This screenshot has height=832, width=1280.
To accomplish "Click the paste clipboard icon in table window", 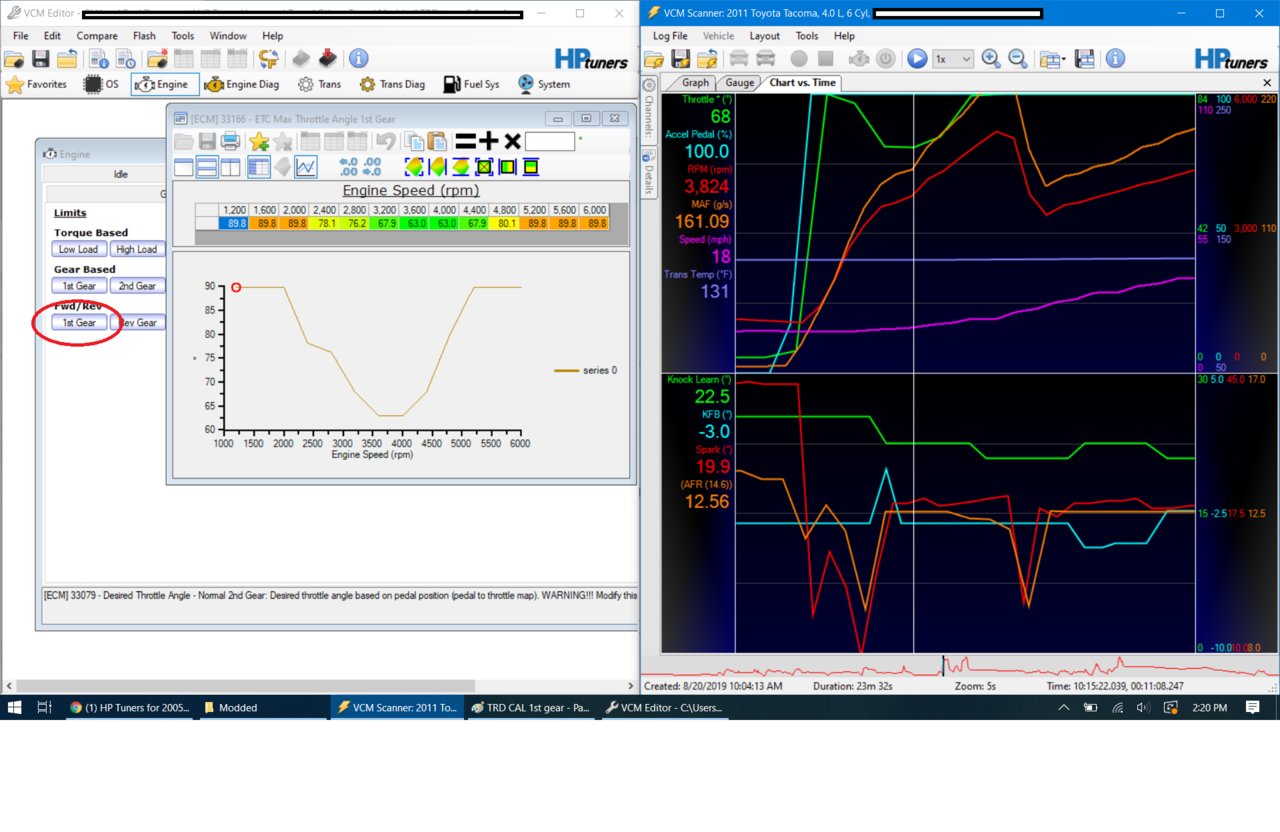I will (437, 141).
